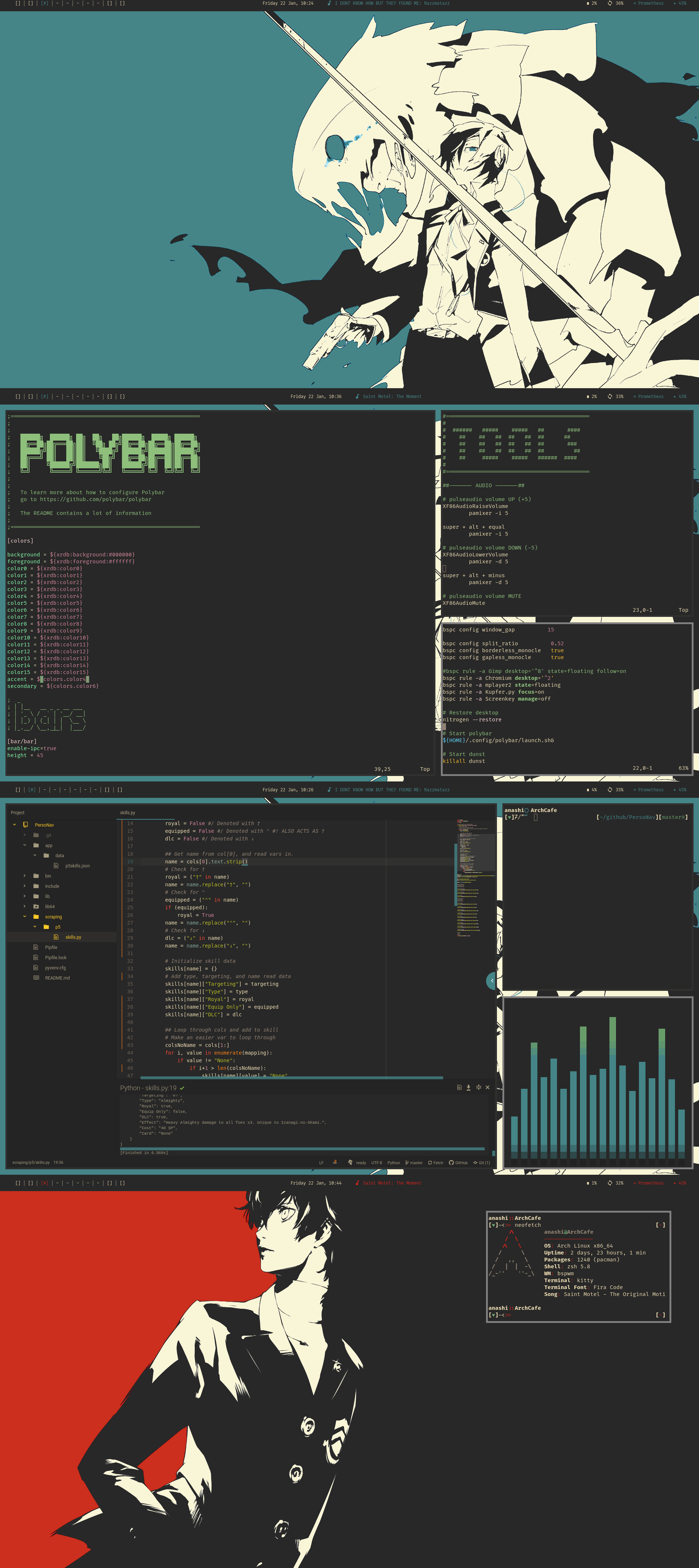This screenshot has width=699, height=1568.
Task: Click the save-output icon on the script results panel
Action: pyautogui.click(x=469, y=1087)
